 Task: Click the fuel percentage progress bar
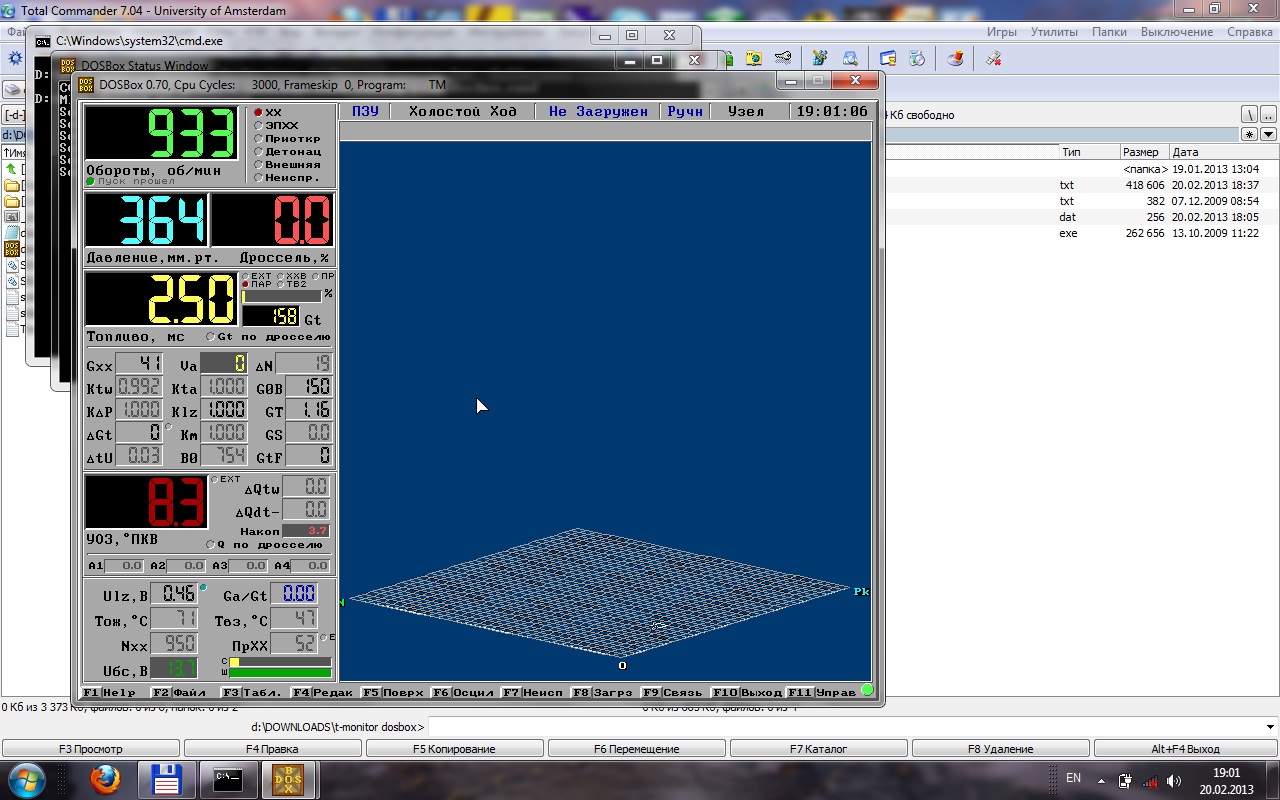(282, 296)
